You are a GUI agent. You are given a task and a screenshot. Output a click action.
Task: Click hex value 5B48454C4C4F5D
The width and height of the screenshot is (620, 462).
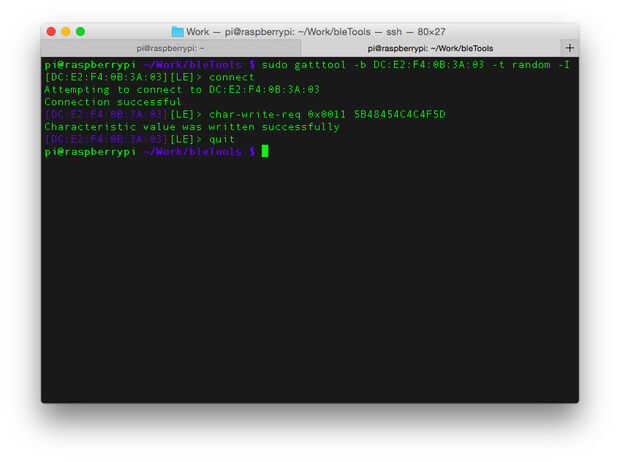tap(400, 114)
